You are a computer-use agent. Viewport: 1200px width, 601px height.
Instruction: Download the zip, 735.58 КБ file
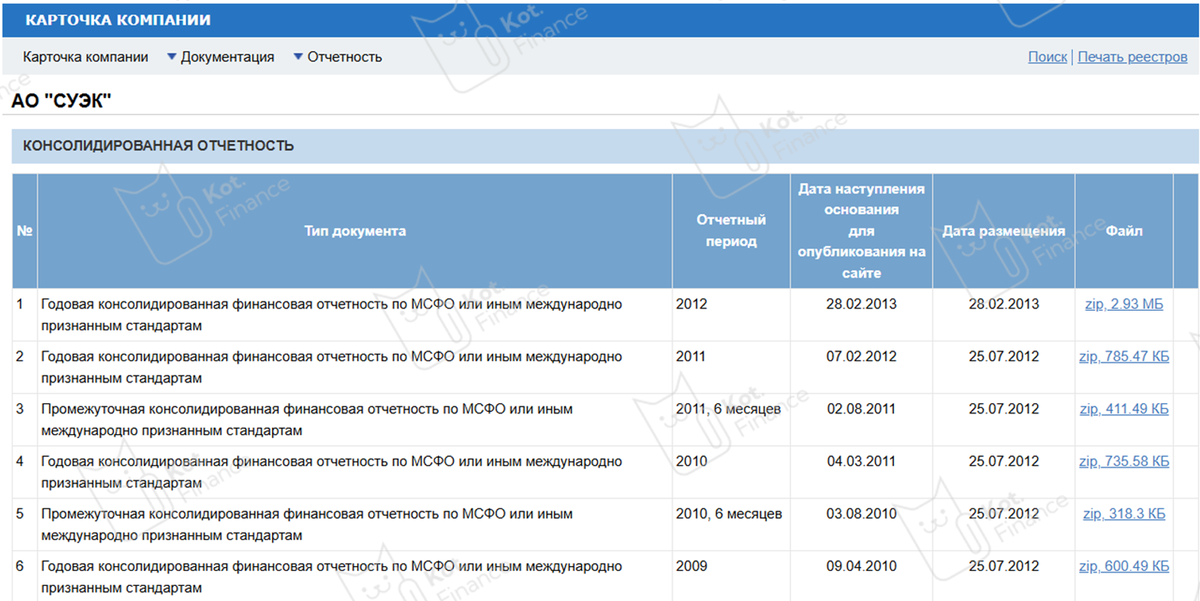coord(1124,461)
